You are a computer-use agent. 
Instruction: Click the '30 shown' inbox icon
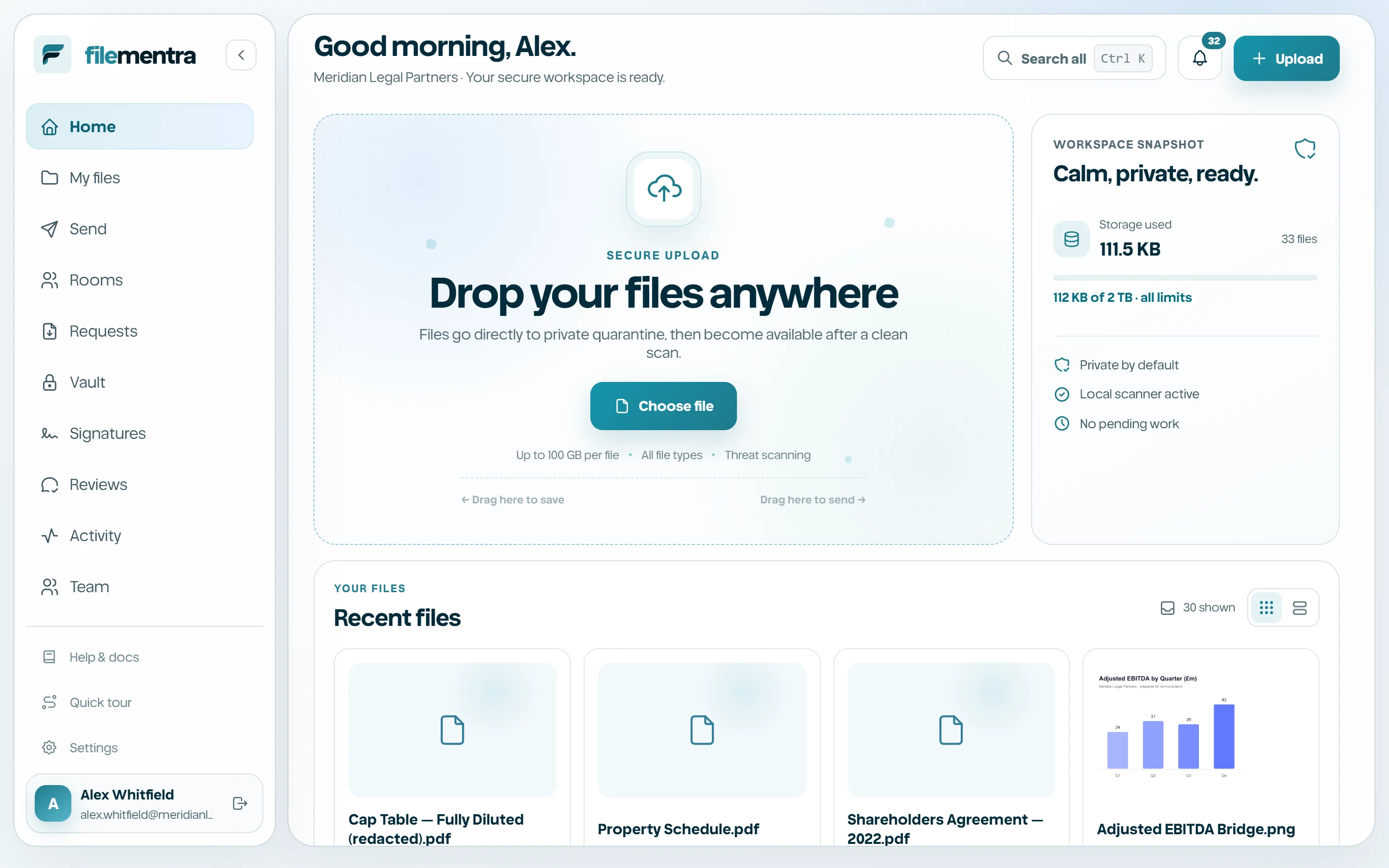point(1168,608)
